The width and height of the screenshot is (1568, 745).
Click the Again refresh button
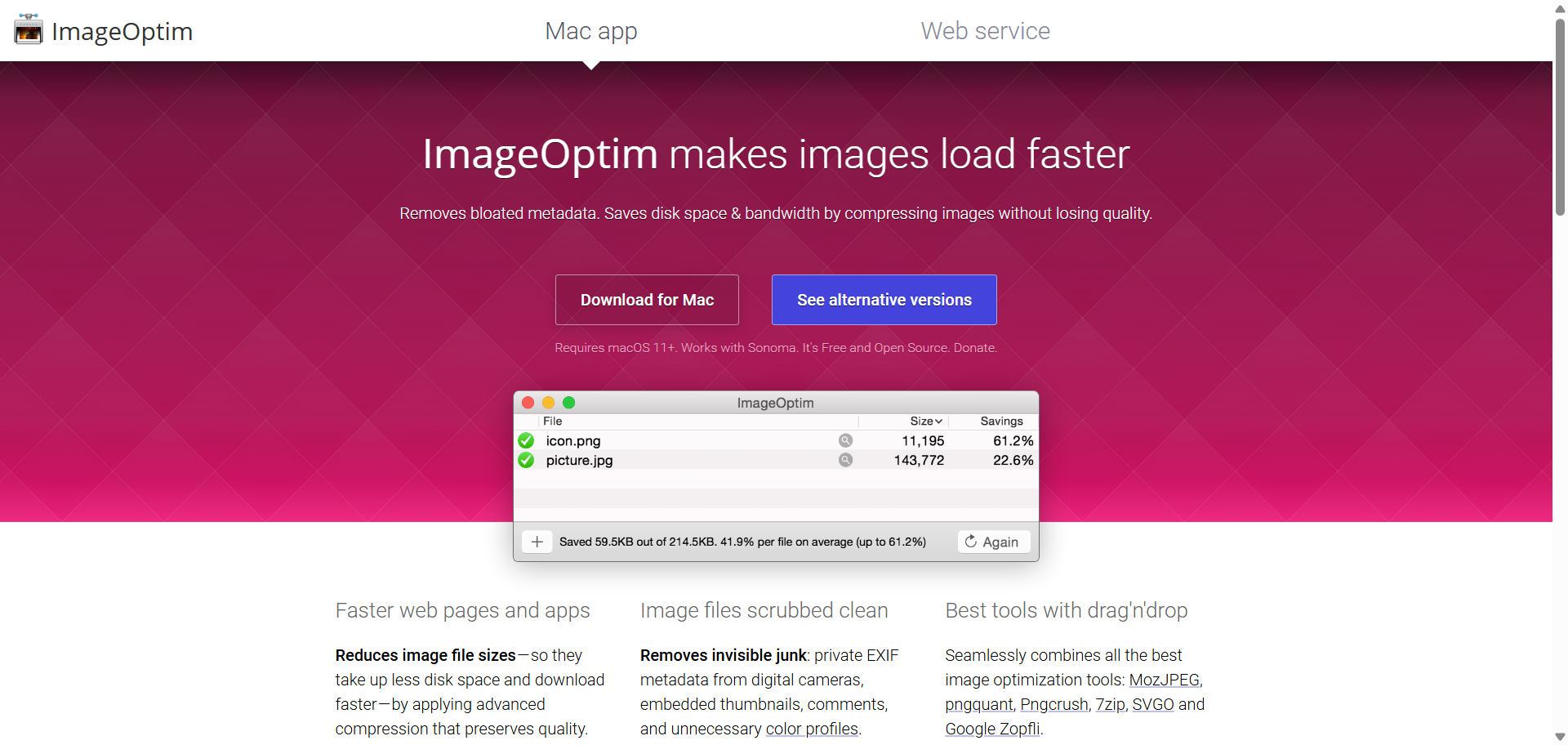click(x=993, y=542)
